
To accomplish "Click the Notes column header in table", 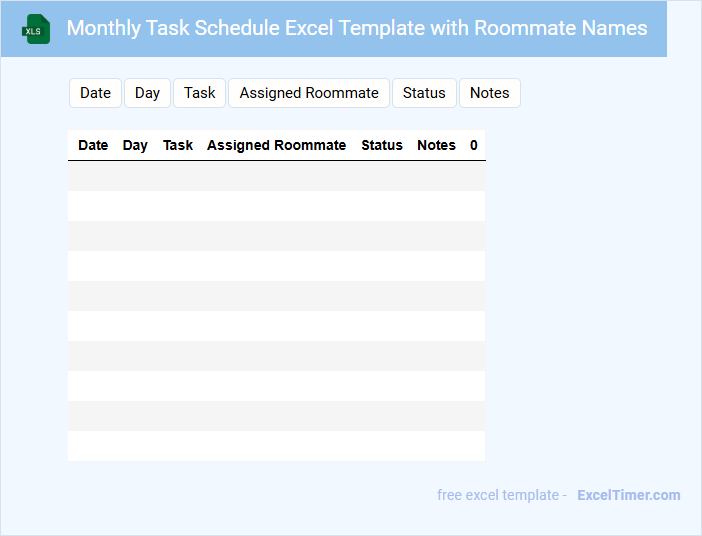I will coord(436,145).
